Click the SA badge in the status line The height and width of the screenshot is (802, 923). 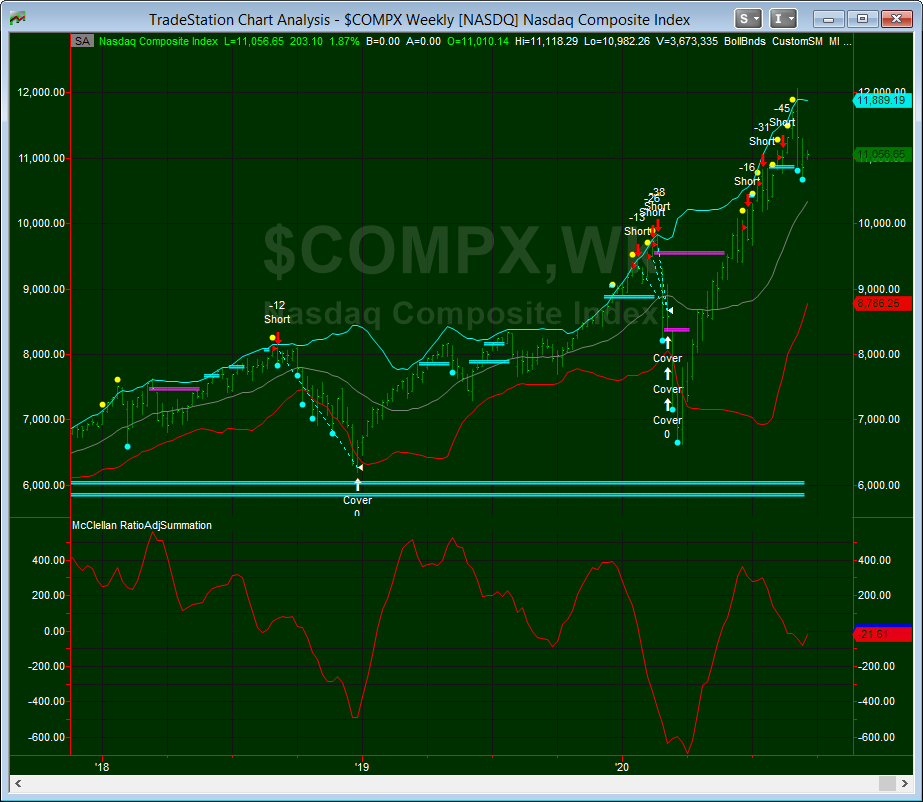[82, 41]
